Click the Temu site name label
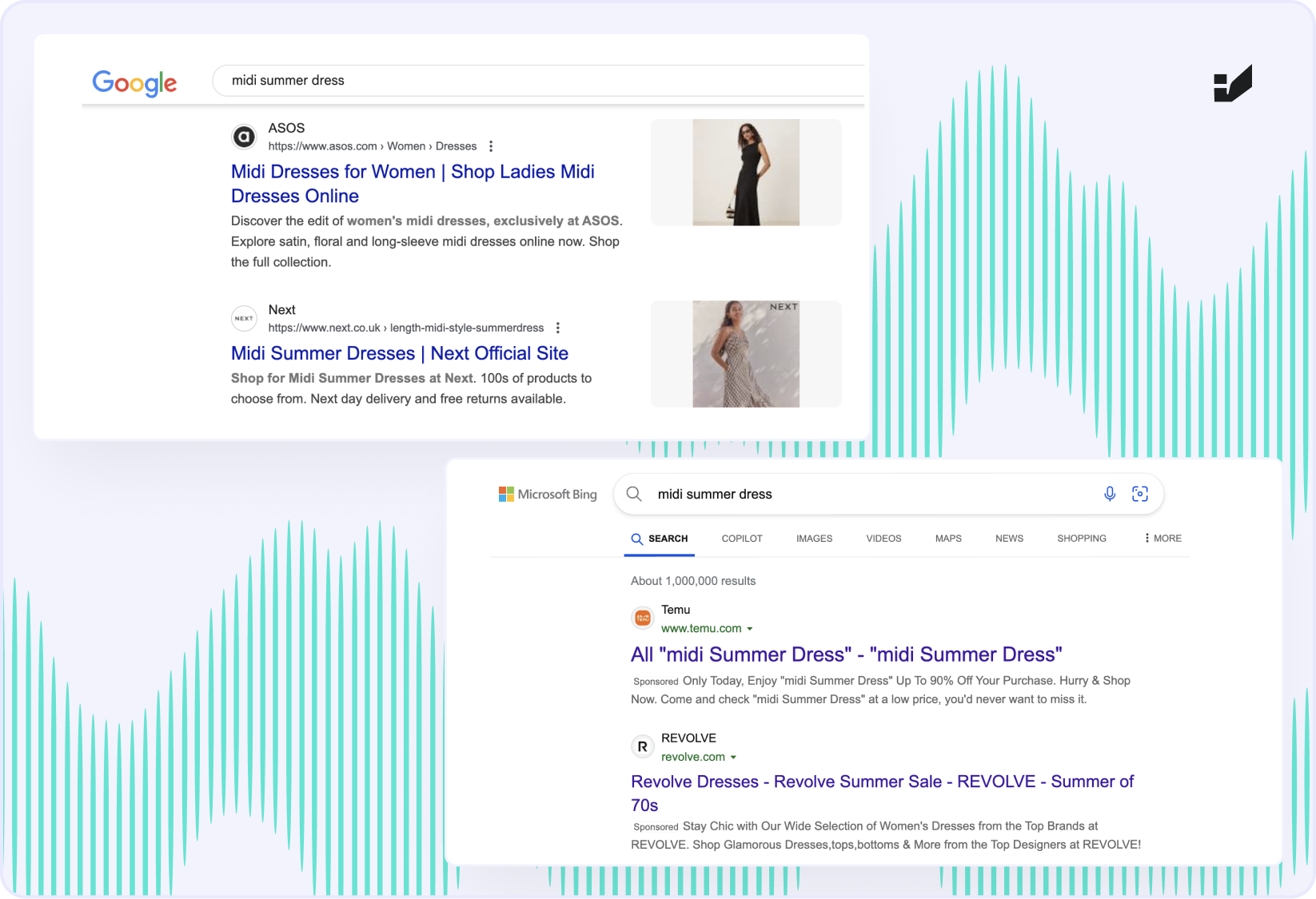Image resolution: width=1316 pixels, height=899 pixels. (x=676, y=610)
